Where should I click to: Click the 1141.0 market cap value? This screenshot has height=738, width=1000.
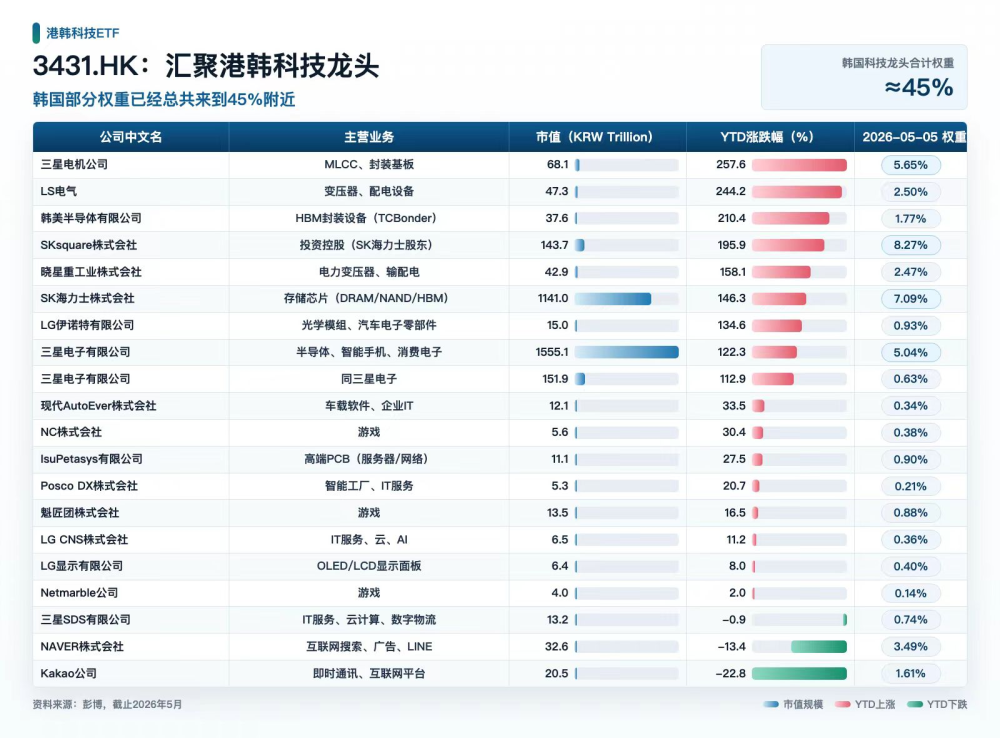[552, 298]
